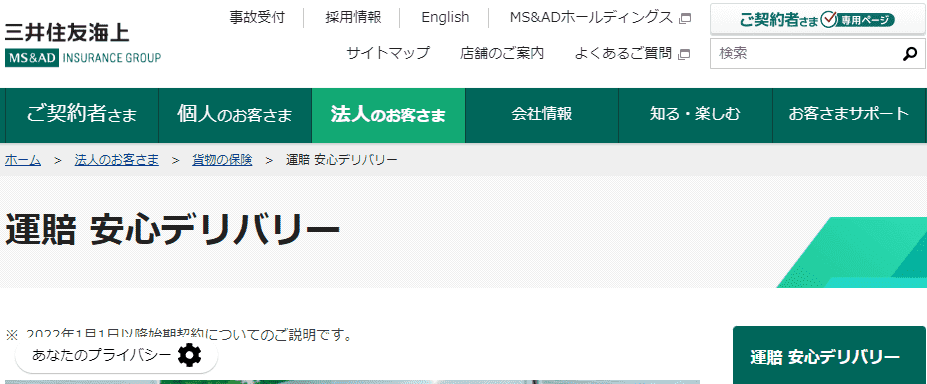Select the 会社情報 navigation tab
The image size is (927, 384).
click(x=542, y=115)
